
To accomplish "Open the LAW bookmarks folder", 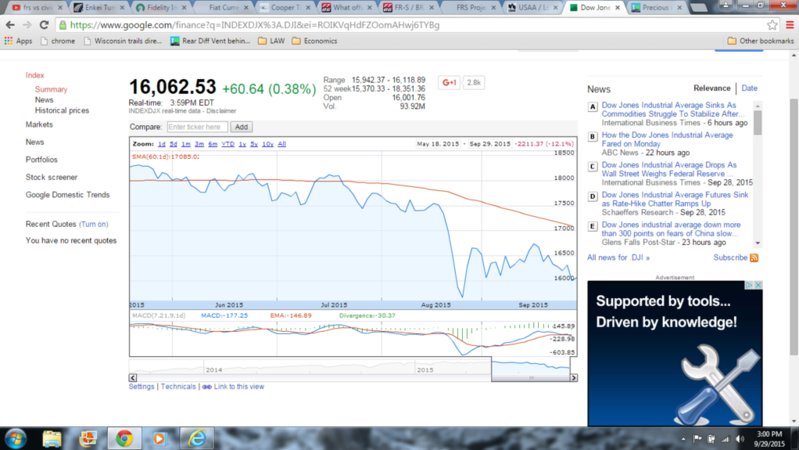I will 272,41.
